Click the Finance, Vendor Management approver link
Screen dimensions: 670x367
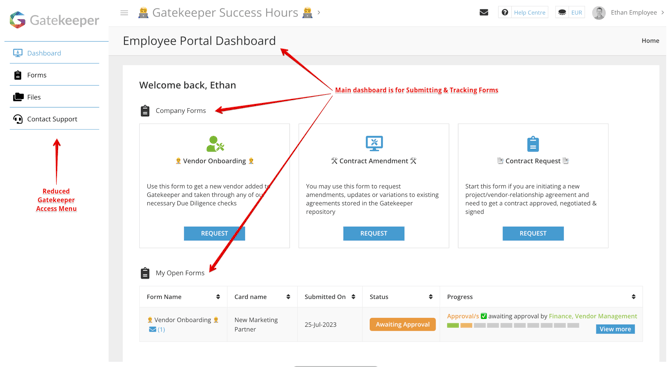click(593, 316)
